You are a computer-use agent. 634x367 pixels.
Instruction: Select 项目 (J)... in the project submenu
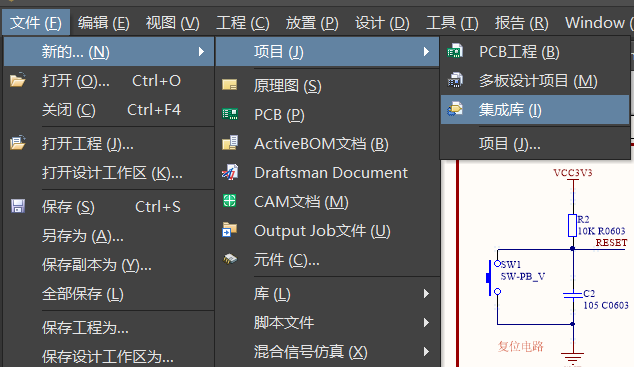[535, 143]
